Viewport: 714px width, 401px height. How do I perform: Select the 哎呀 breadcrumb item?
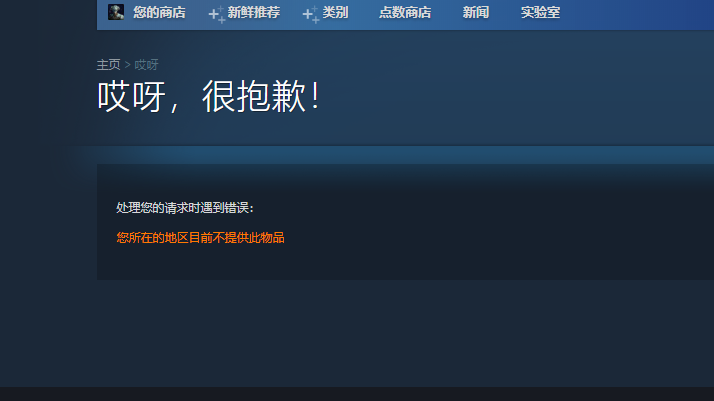(x=146, y=65)
